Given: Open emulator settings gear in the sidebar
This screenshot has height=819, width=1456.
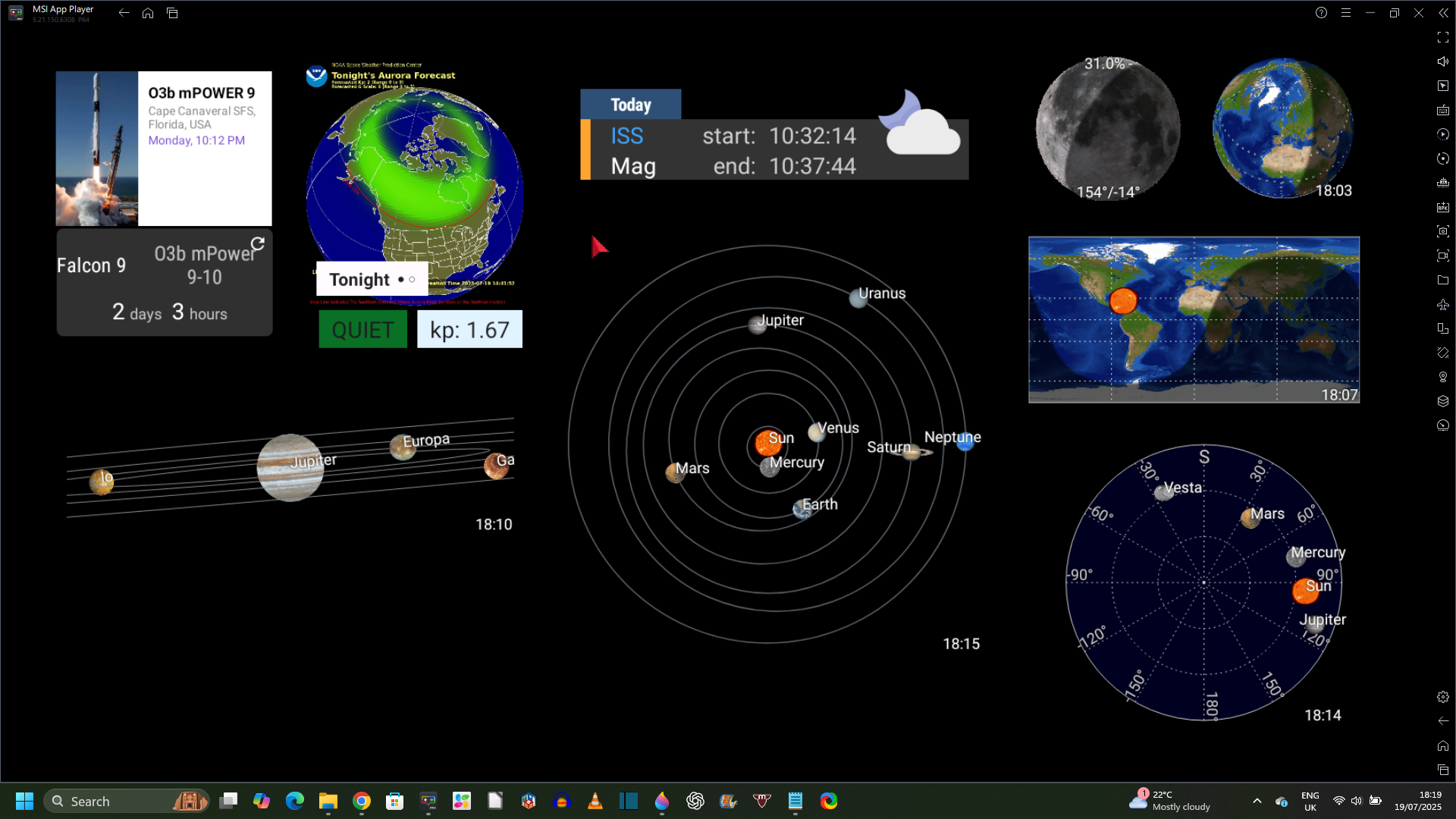Looking at the screenshot, I should click(1443, 697).
